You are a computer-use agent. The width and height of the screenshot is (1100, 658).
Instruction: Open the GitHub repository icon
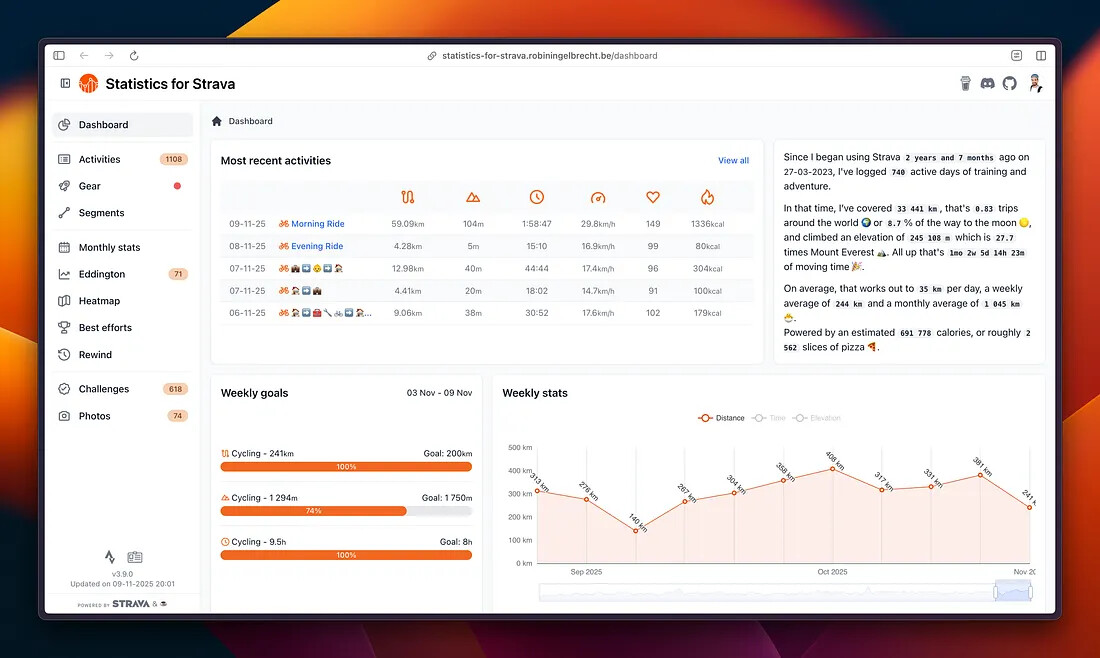point(1010,84)
